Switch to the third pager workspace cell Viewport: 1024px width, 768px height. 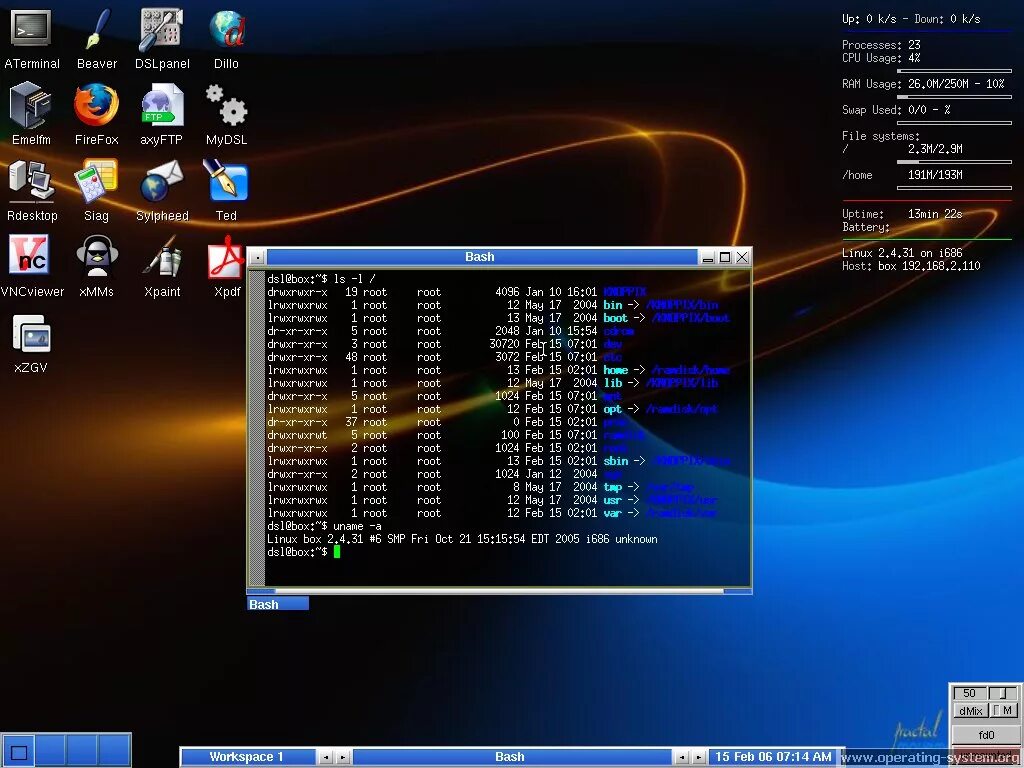(x=82, y=752)
